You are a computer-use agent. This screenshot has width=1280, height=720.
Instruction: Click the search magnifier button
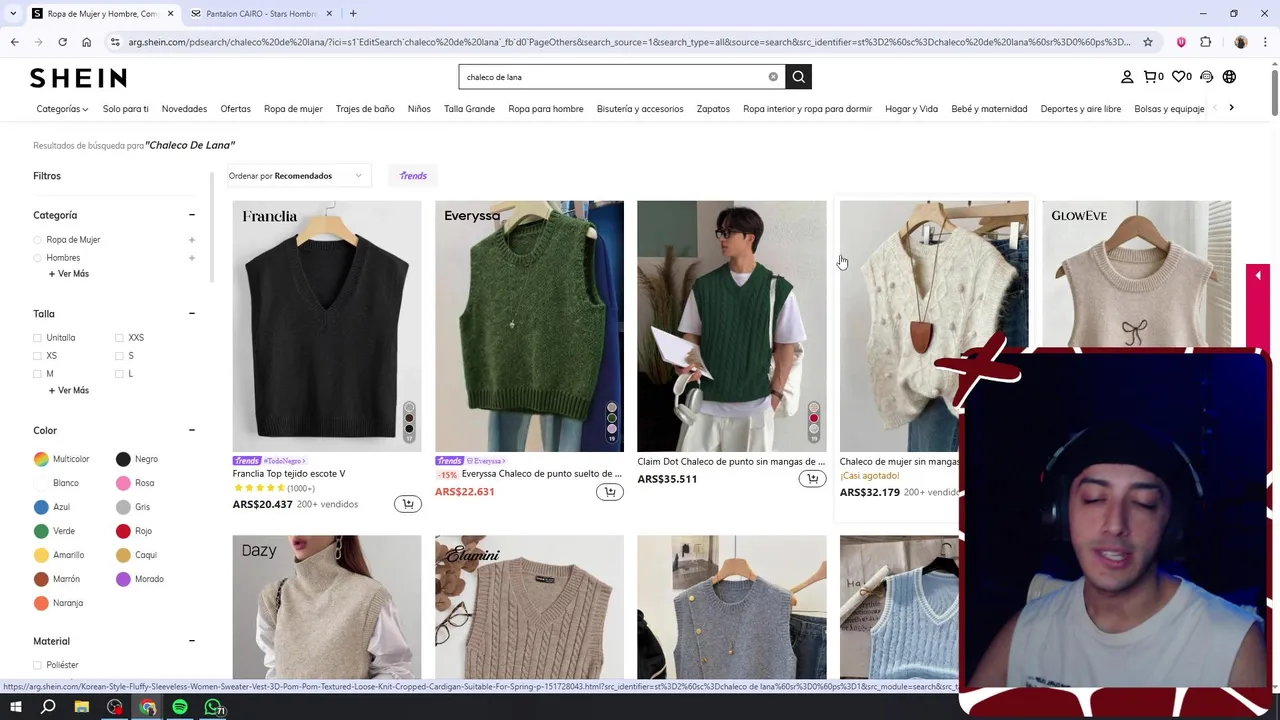pyautogui.click(x=798, y=77)
